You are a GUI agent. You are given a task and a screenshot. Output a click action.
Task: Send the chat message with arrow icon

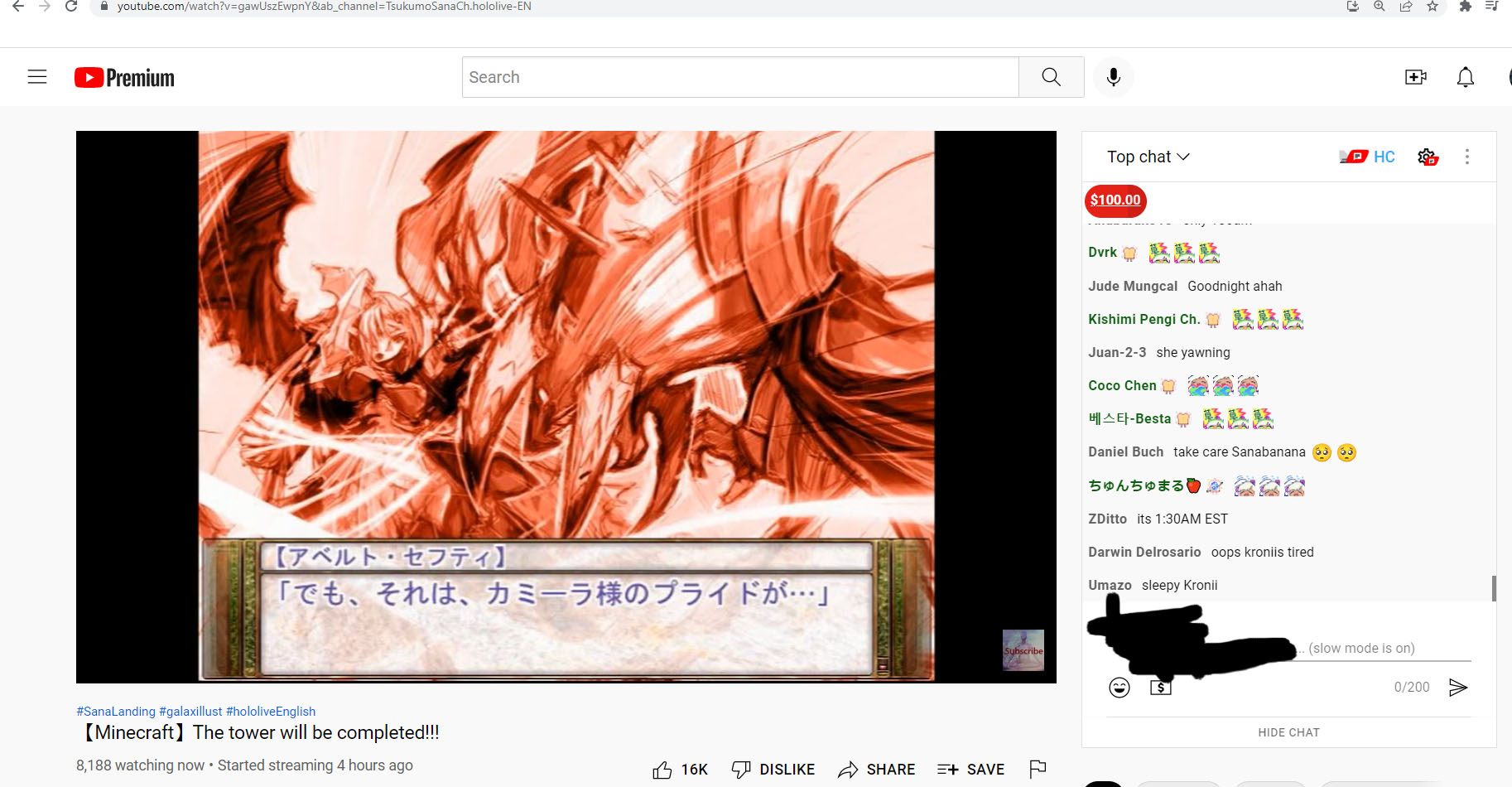1458,688
